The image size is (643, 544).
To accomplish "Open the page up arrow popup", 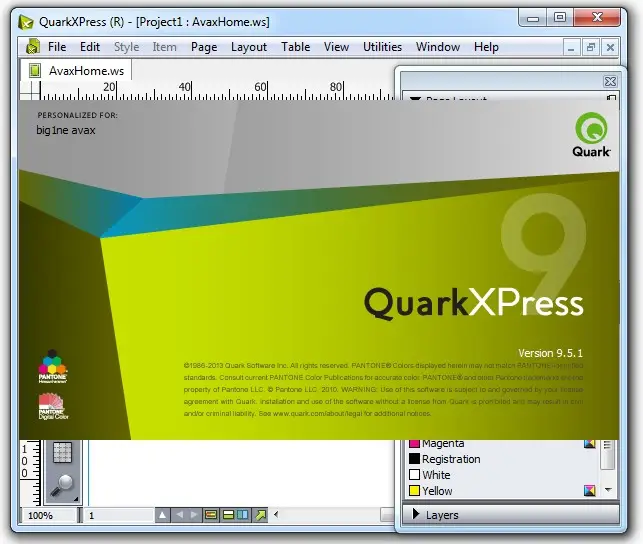I will [x=162, y=515].
